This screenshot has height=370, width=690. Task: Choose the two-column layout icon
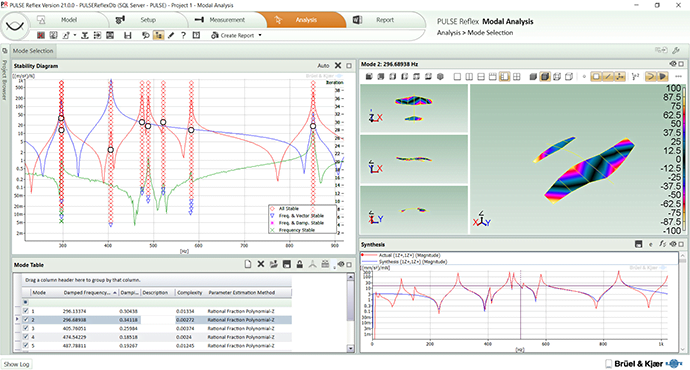coord(469,77)
